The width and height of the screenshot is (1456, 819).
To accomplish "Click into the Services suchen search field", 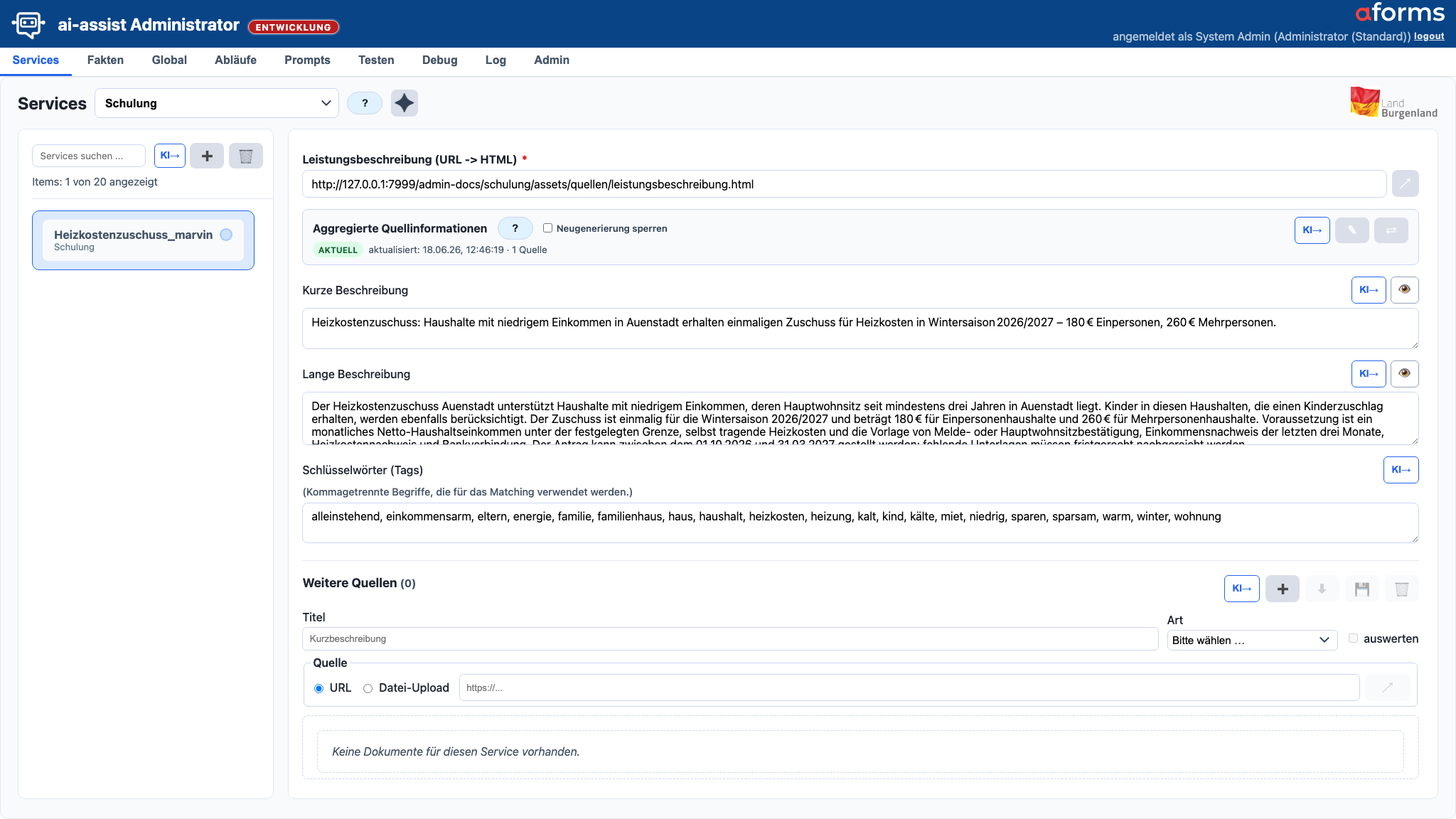I will (x=89, y=156).
